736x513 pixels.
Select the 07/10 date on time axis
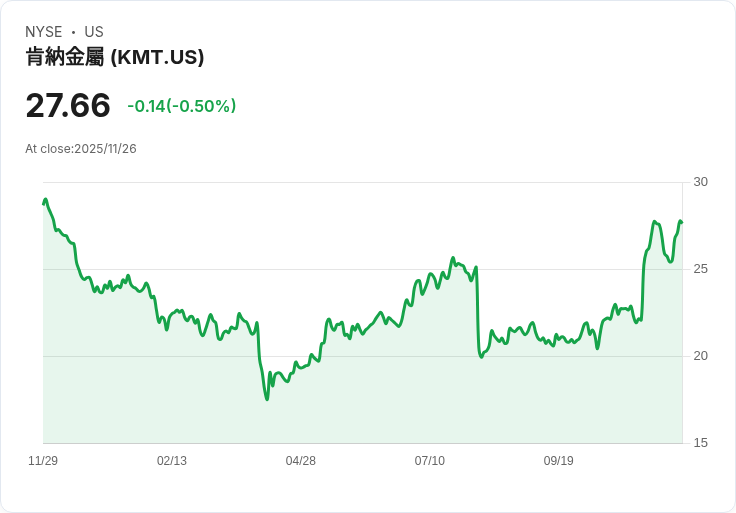[430, 461]
